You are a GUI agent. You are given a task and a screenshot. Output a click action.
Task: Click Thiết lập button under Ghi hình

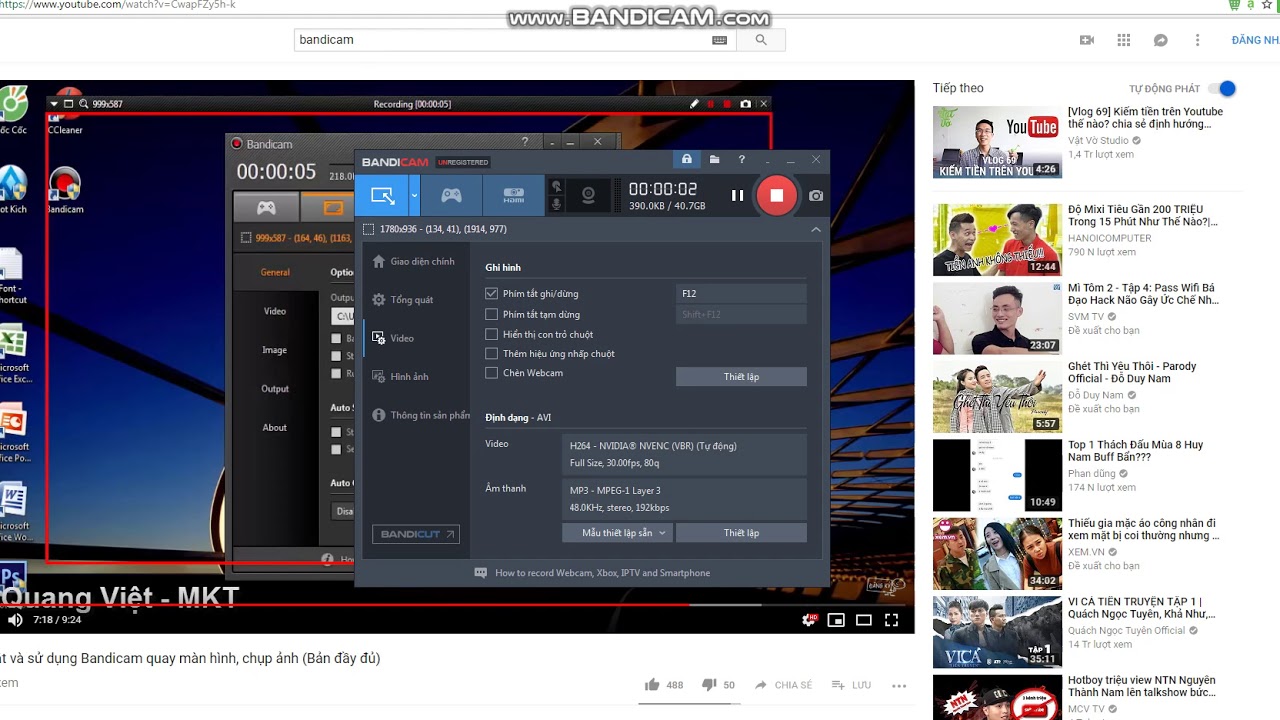(x=741, y=377)
